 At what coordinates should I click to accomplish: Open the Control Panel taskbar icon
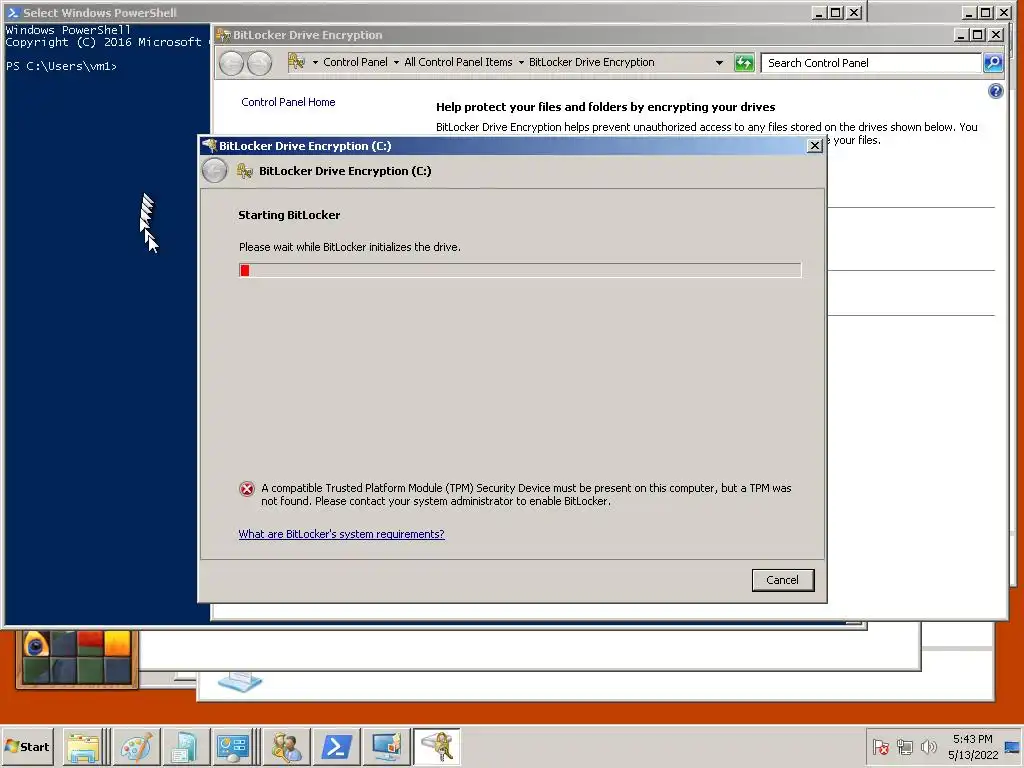(x=233, y=746)
